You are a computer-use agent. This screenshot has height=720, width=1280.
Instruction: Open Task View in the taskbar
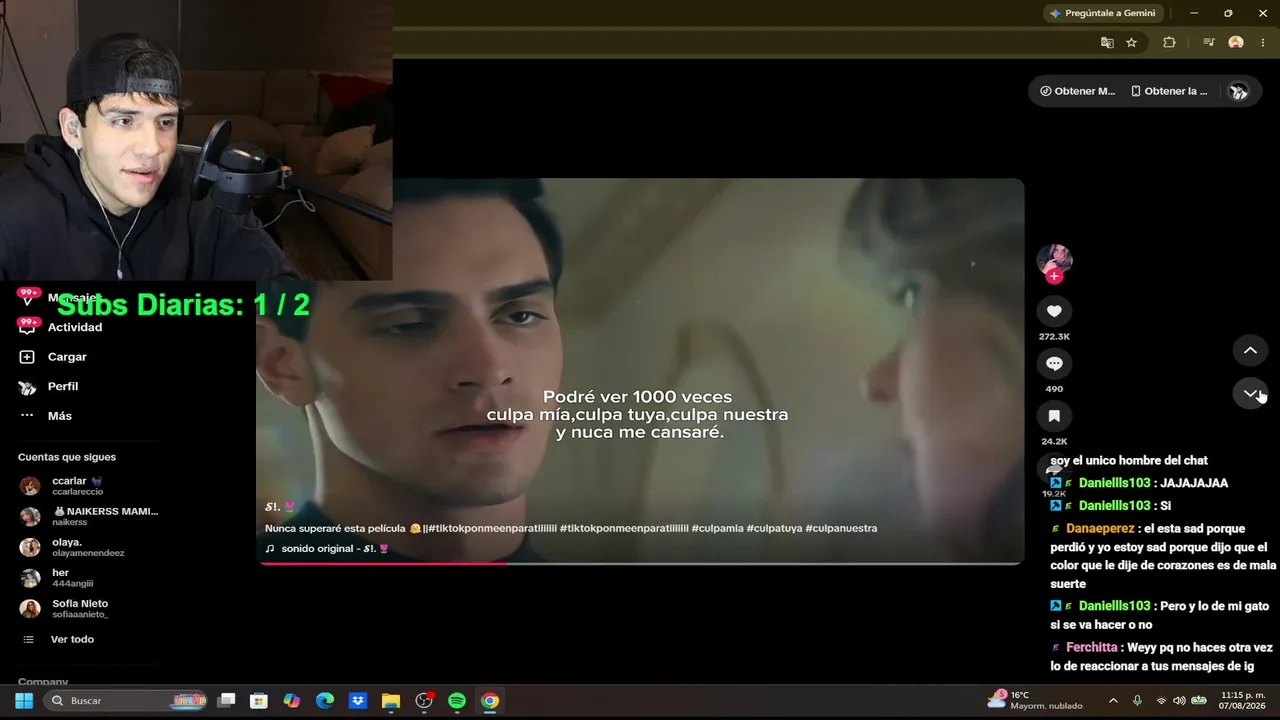pos(227,701)
